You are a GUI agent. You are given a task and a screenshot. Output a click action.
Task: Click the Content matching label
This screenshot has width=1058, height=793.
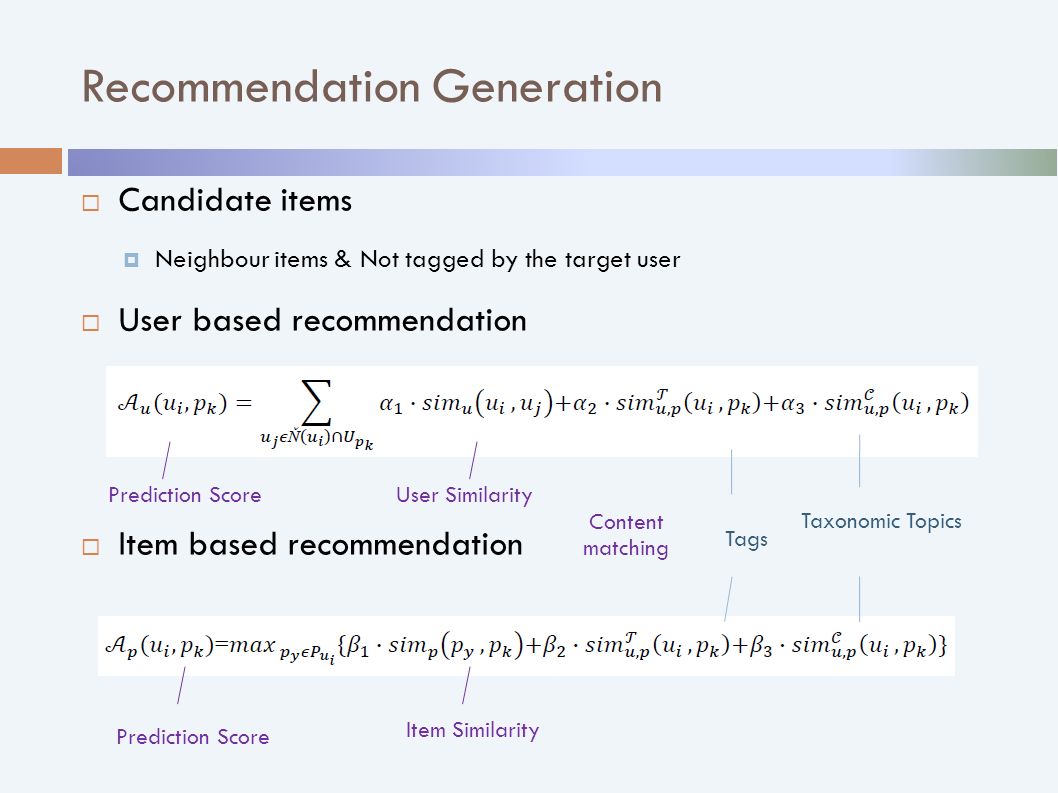coord(625,535)
